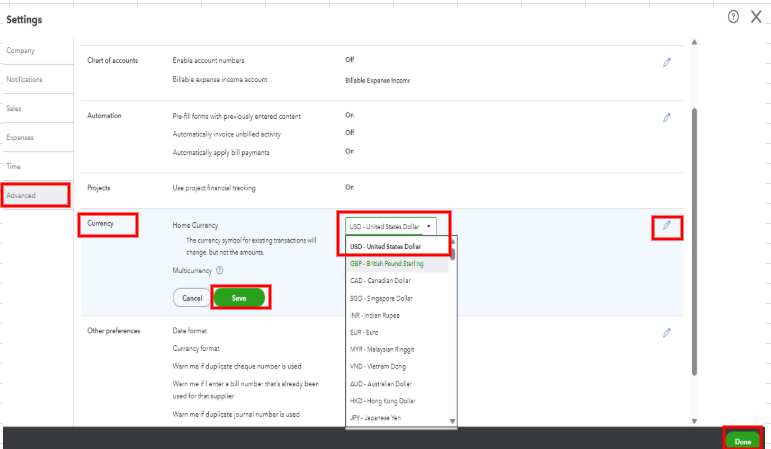Pick INR - Indian Rupee currency
This screenshot has width=771, height=449.
click(x=375, y=315)
